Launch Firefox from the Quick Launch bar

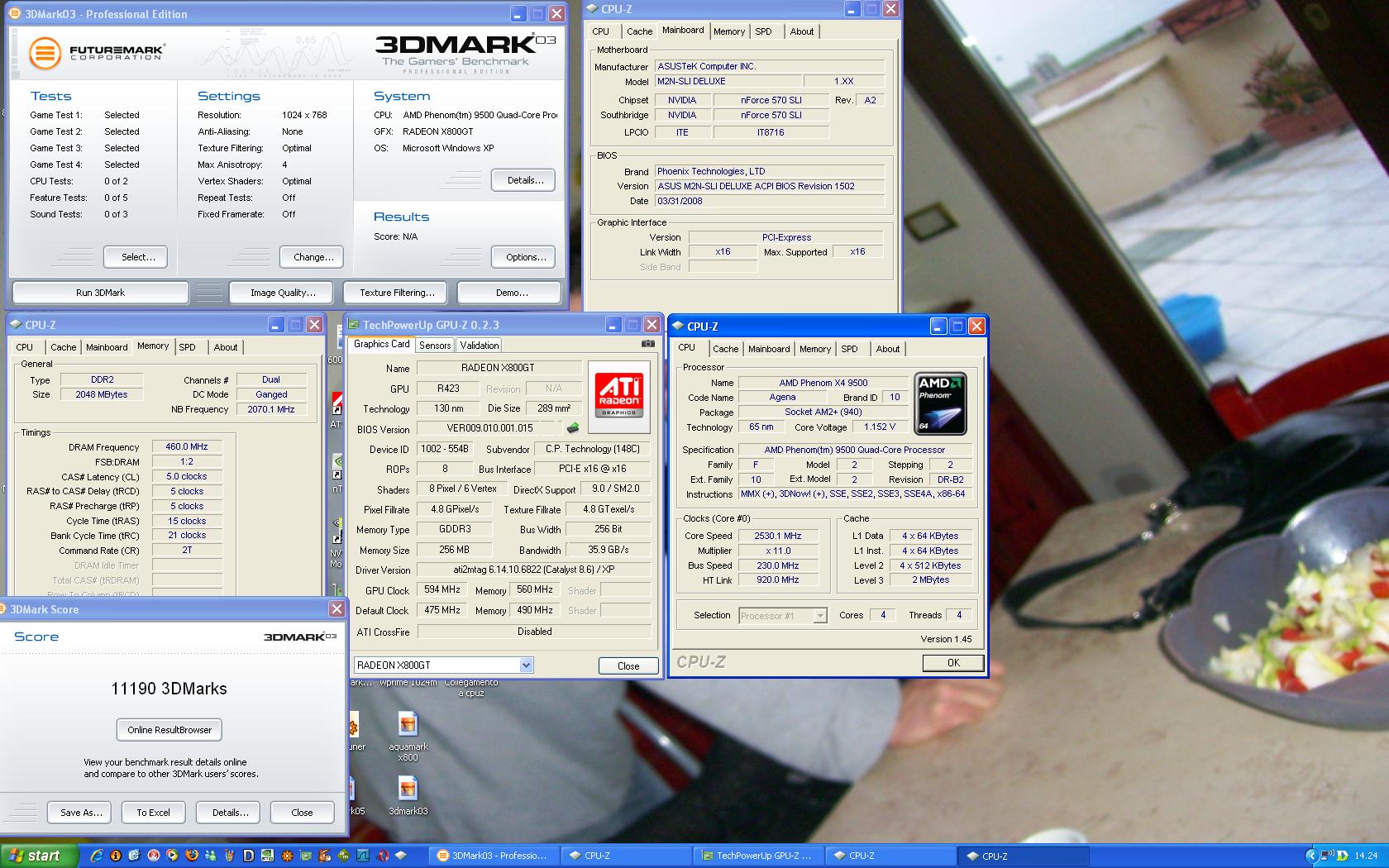191,856
